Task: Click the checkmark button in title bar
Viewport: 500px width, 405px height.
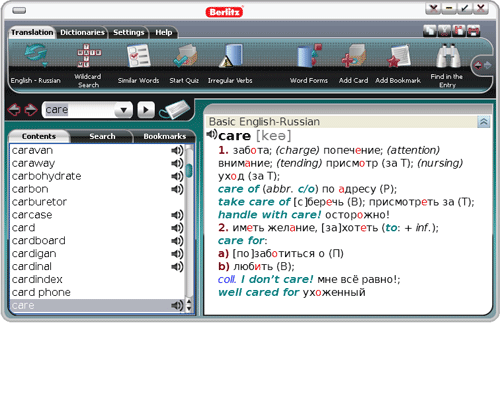Action: click(x=465, y=8)
